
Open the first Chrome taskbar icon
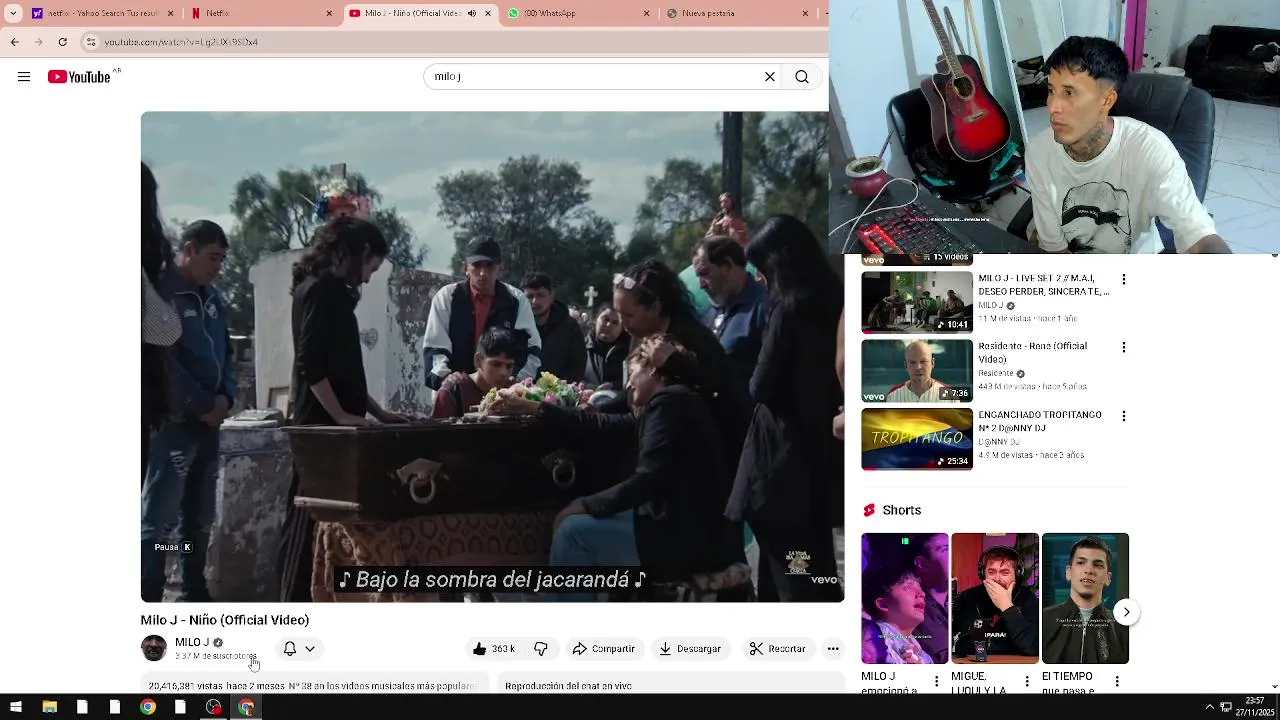point(147,707)
